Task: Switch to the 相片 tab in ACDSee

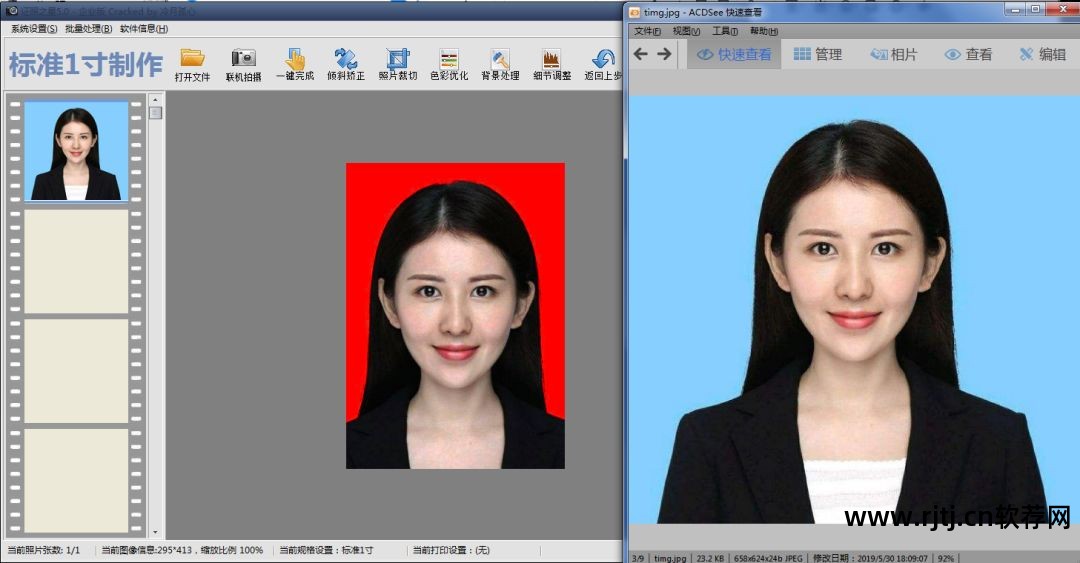Action: point(893,54)
